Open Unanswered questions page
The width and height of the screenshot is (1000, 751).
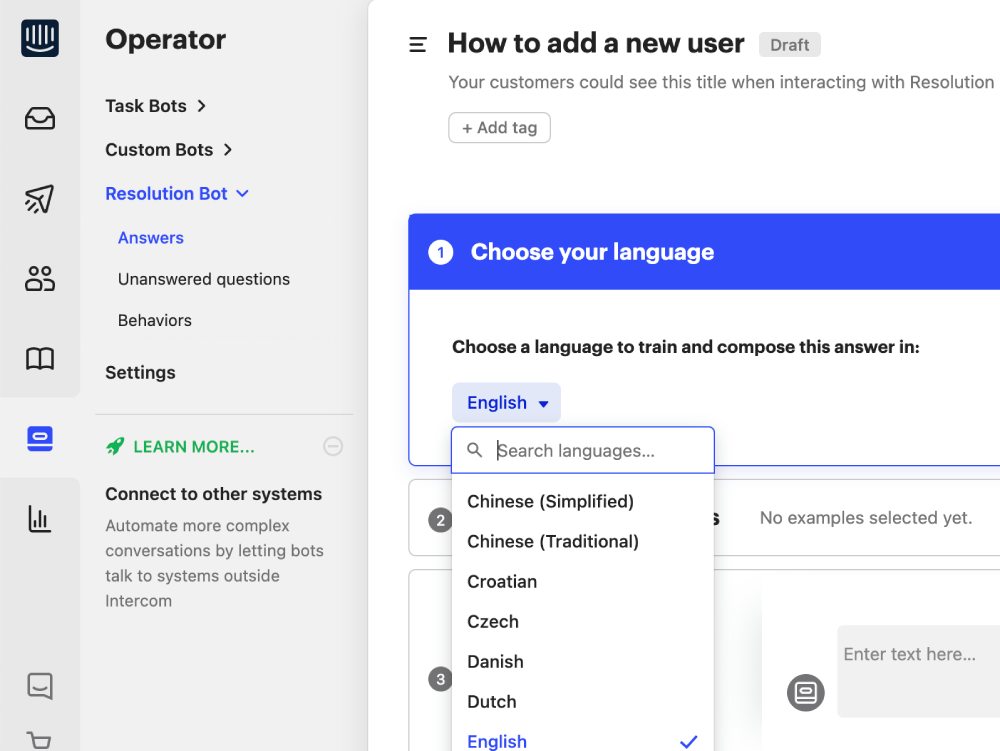point(204,280)
